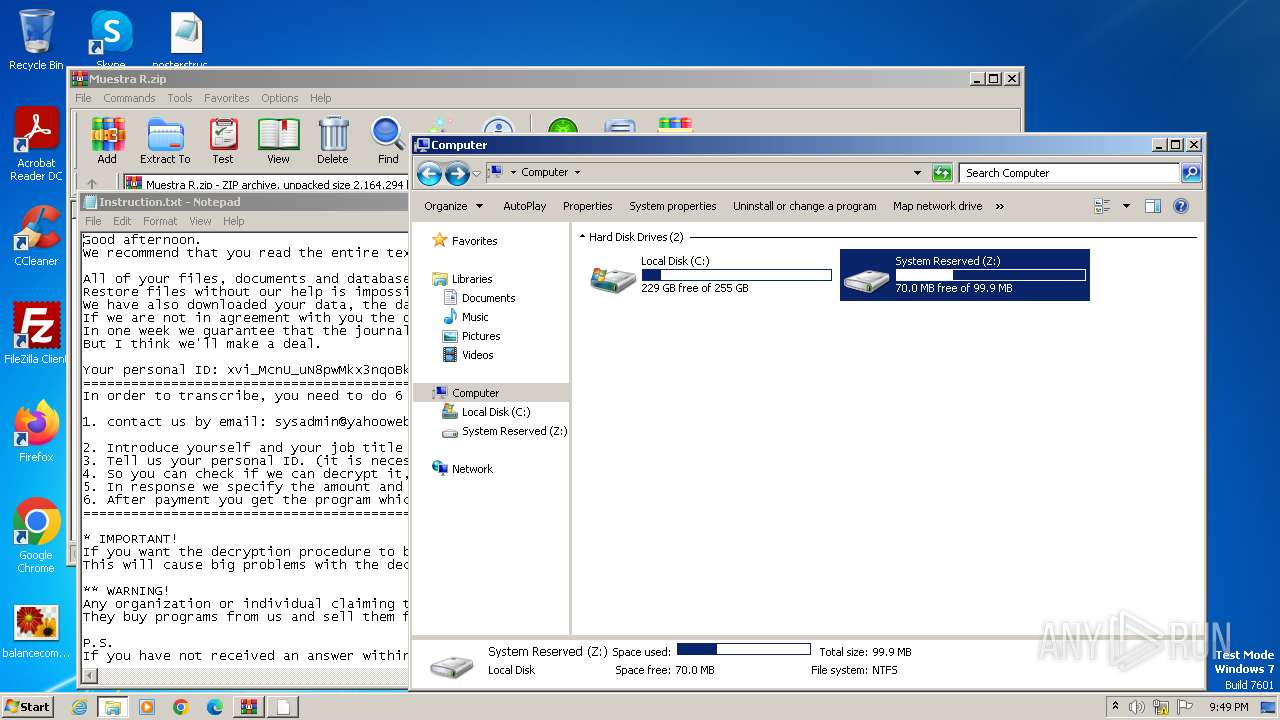Click System properties button
This screenshot has width=1280, height=720.
coord(673,206)
